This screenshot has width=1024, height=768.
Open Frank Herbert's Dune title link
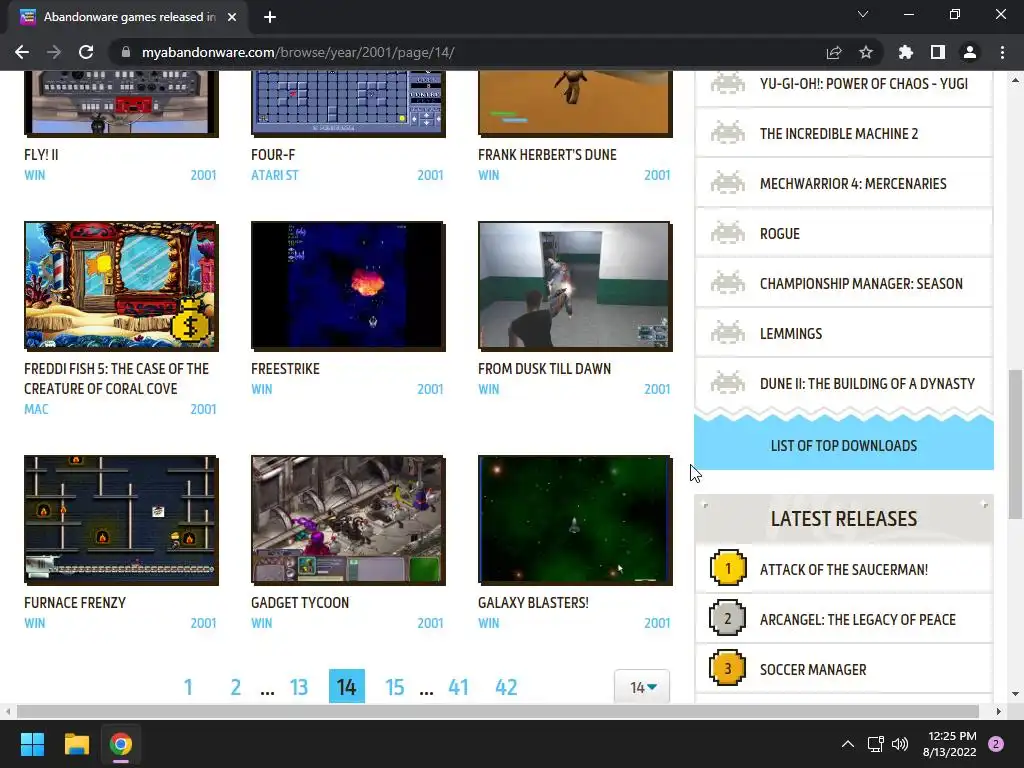pyautogui.click(x=547, y=155)
